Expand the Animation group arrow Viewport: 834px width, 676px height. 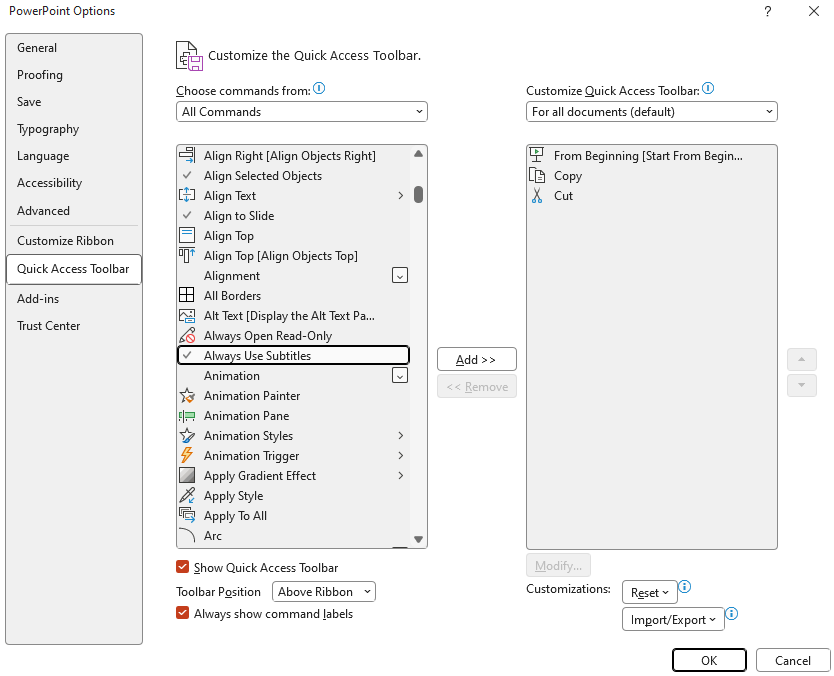pyautogui.click(x=399, y=375)
